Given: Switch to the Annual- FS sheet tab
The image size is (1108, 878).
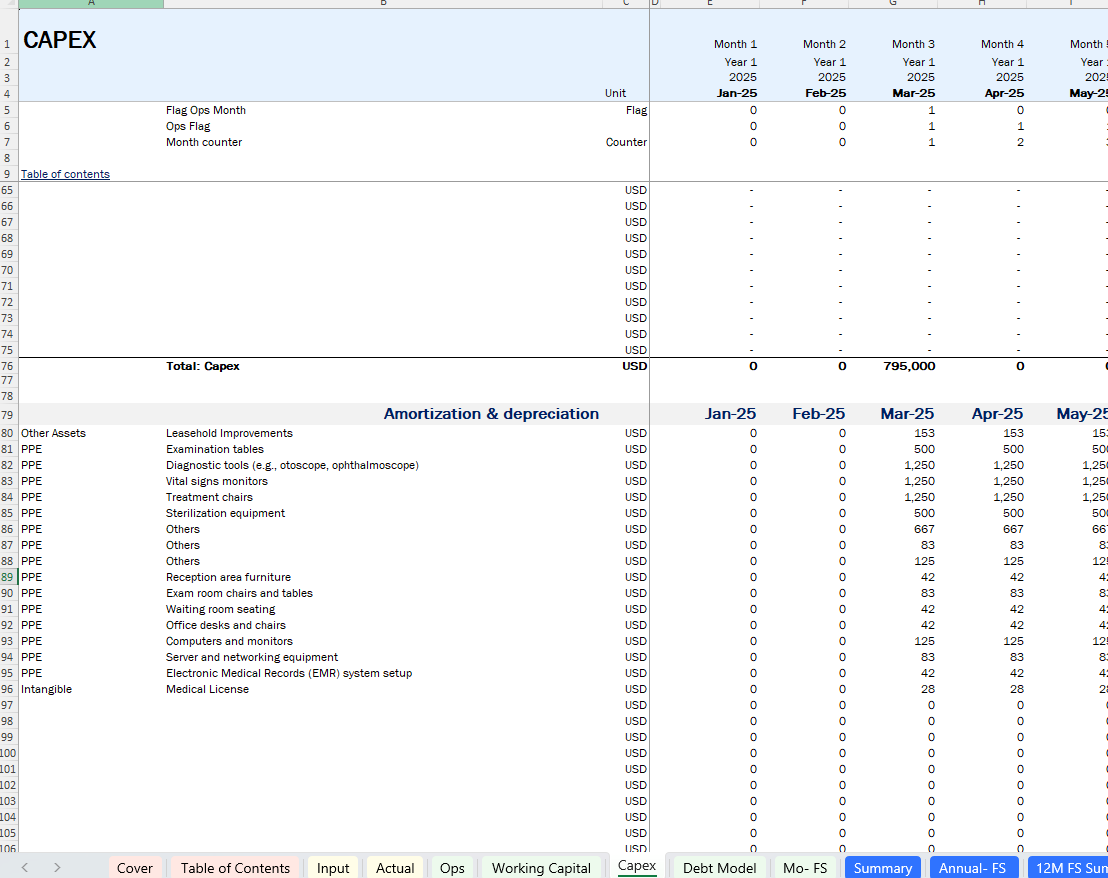Looking at the screenshot, I should point(972,867).
